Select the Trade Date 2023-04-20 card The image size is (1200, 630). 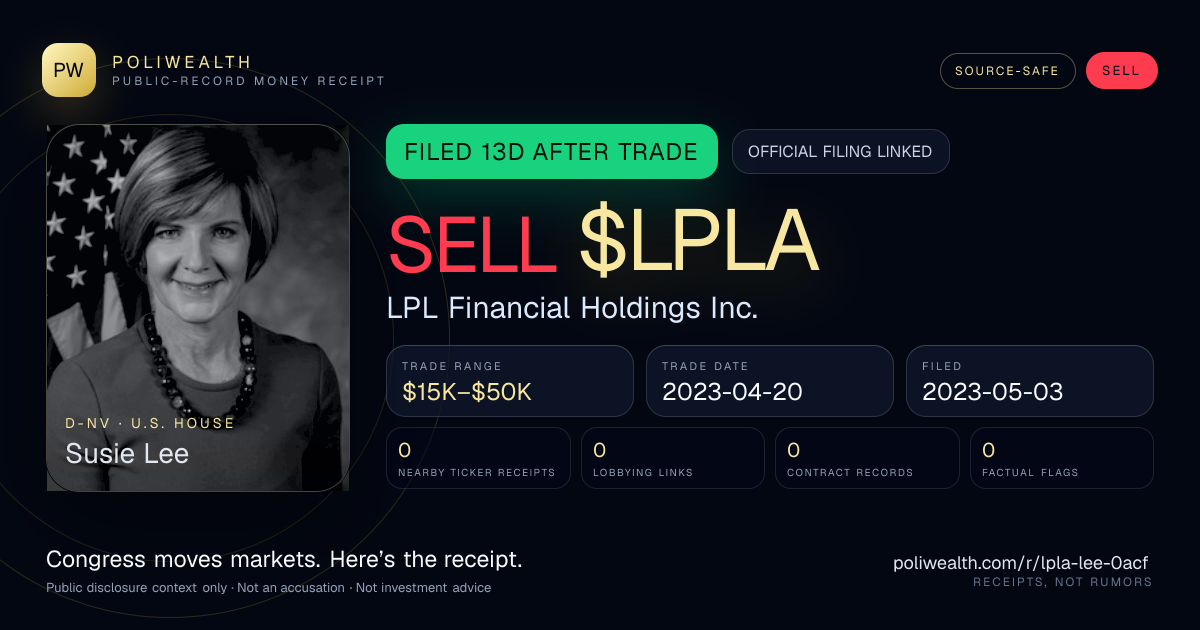(770, 381)
